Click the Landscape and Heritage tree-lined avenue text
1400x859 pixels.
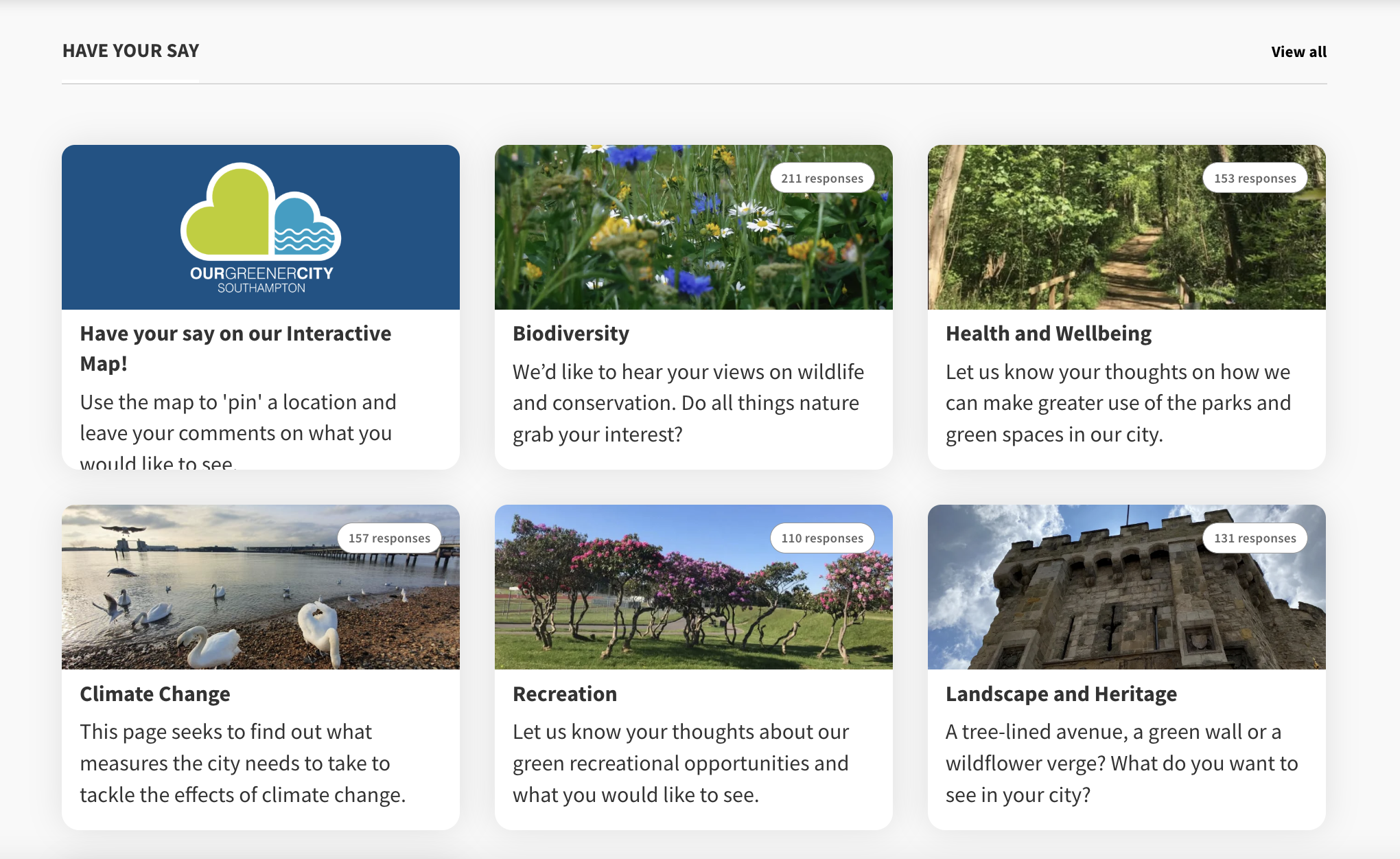[x=1121, y=763]
